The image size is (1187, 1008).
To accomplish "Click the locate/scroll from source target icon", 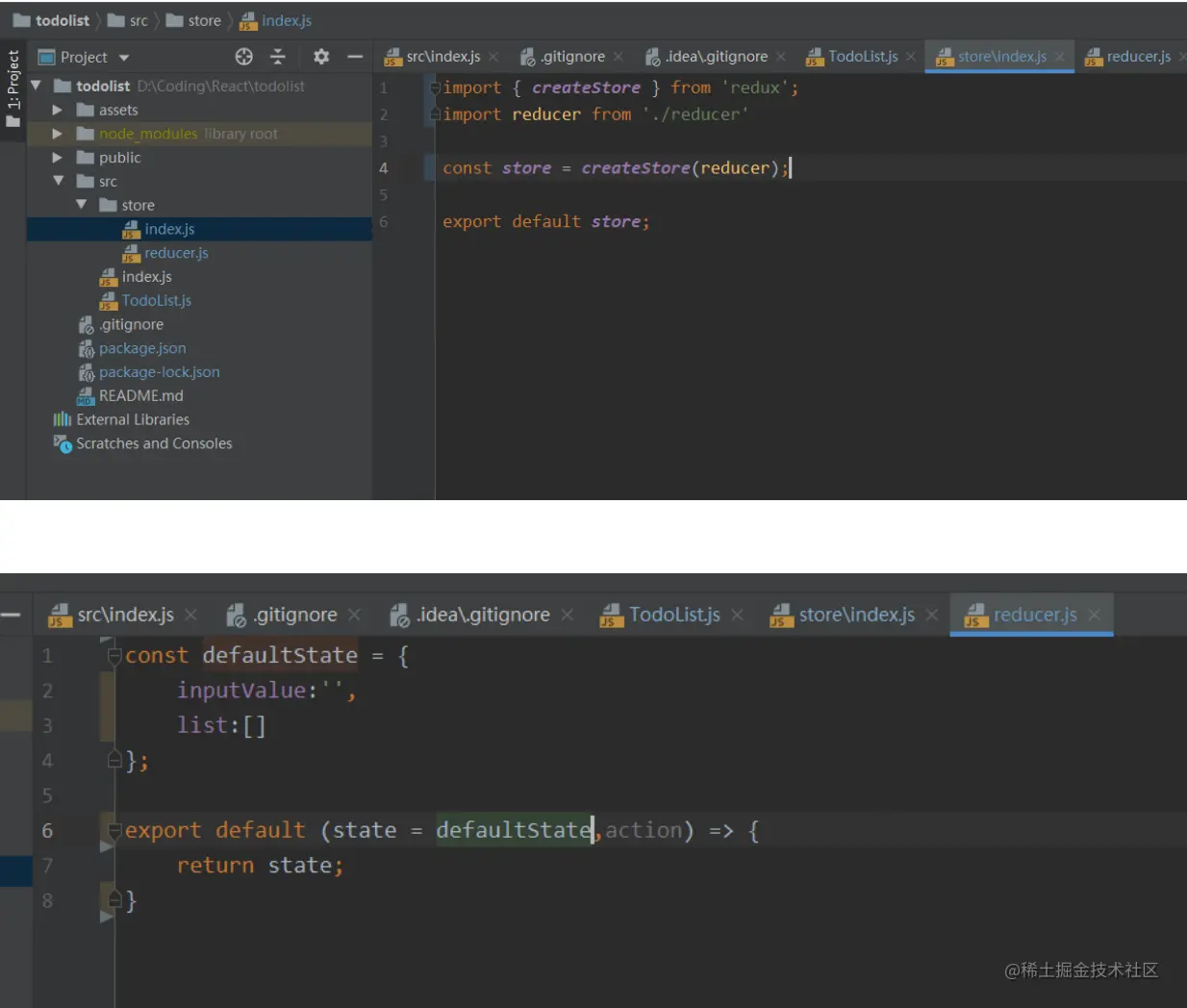I will pyautogui.click(x=244, y=57).
